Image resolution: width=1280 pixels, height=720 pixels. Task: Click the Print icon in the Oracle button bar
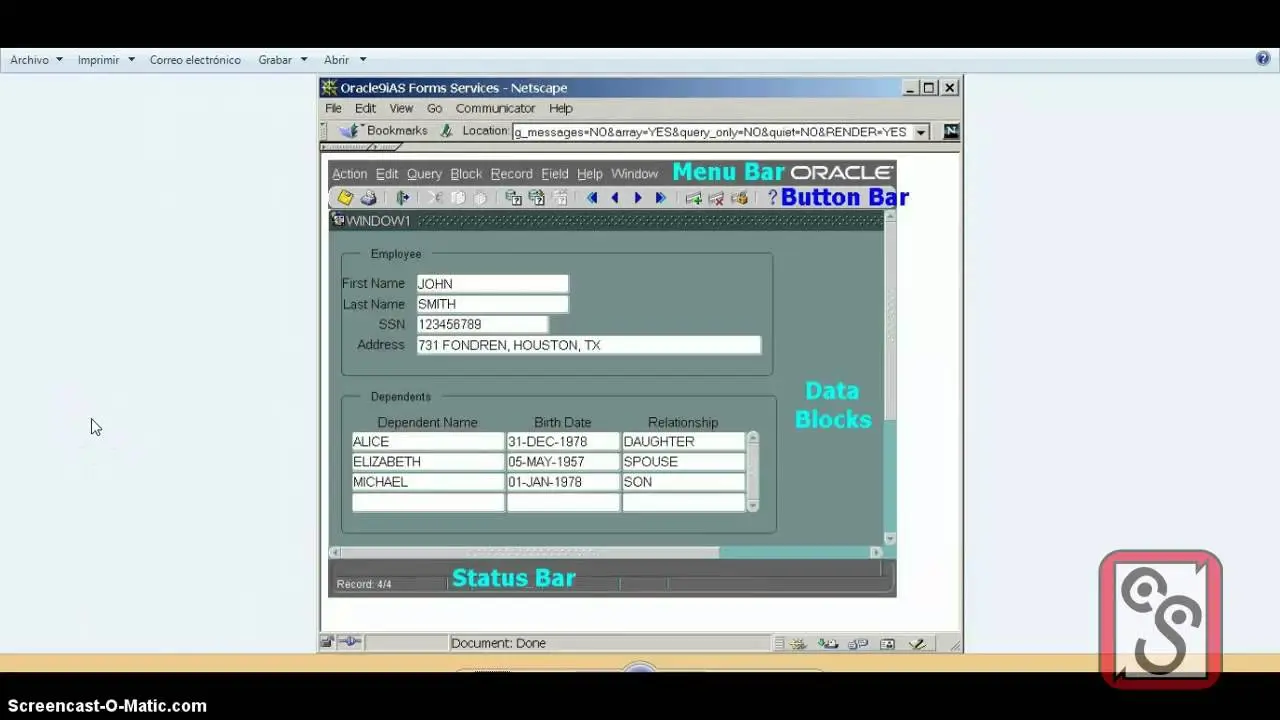(x=368, y=198)
